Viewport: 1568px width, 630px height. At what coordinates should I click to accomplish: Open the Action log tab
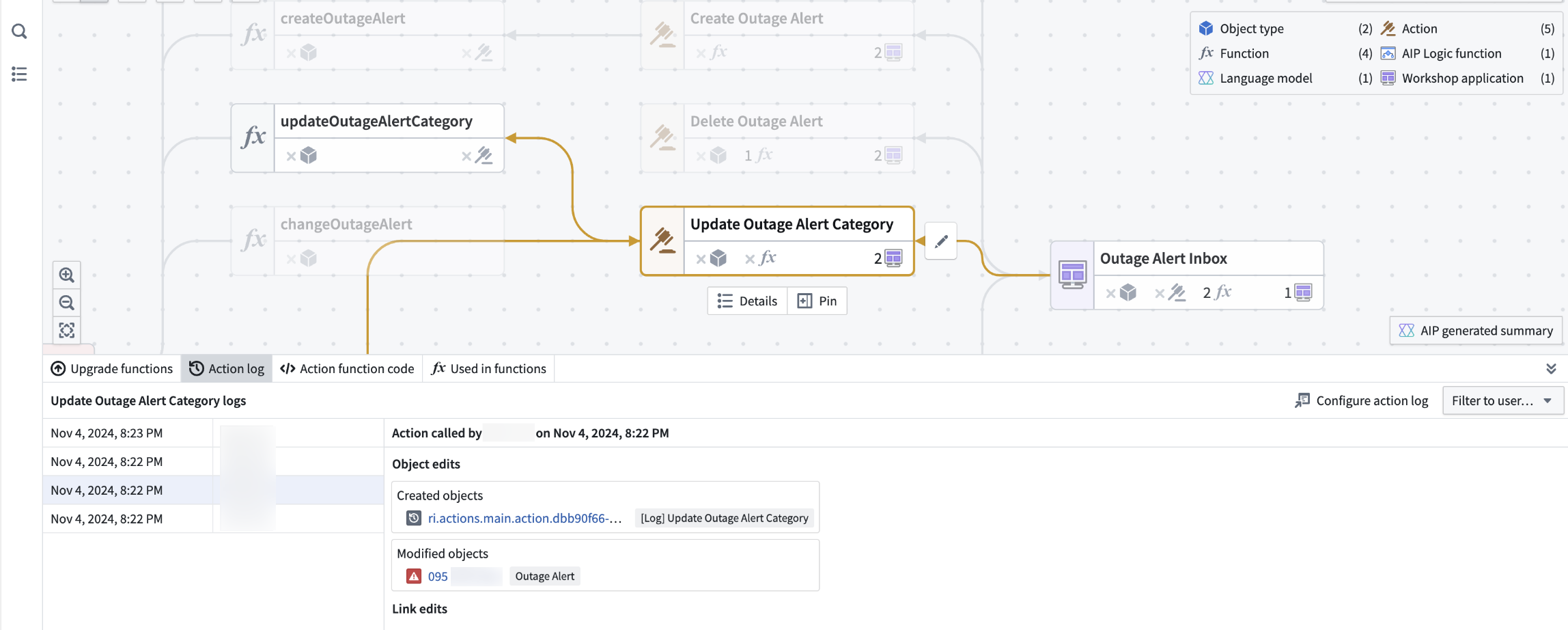coord(227,368)
